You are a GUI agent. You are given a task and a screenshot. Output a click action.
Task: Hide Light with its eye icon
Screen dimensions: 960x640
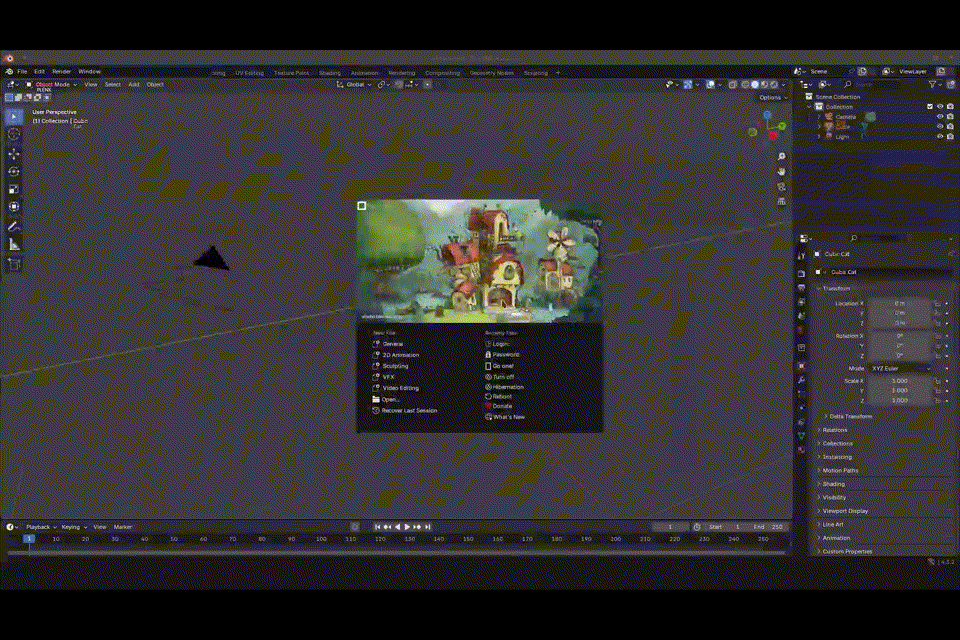tap(940, 137)
